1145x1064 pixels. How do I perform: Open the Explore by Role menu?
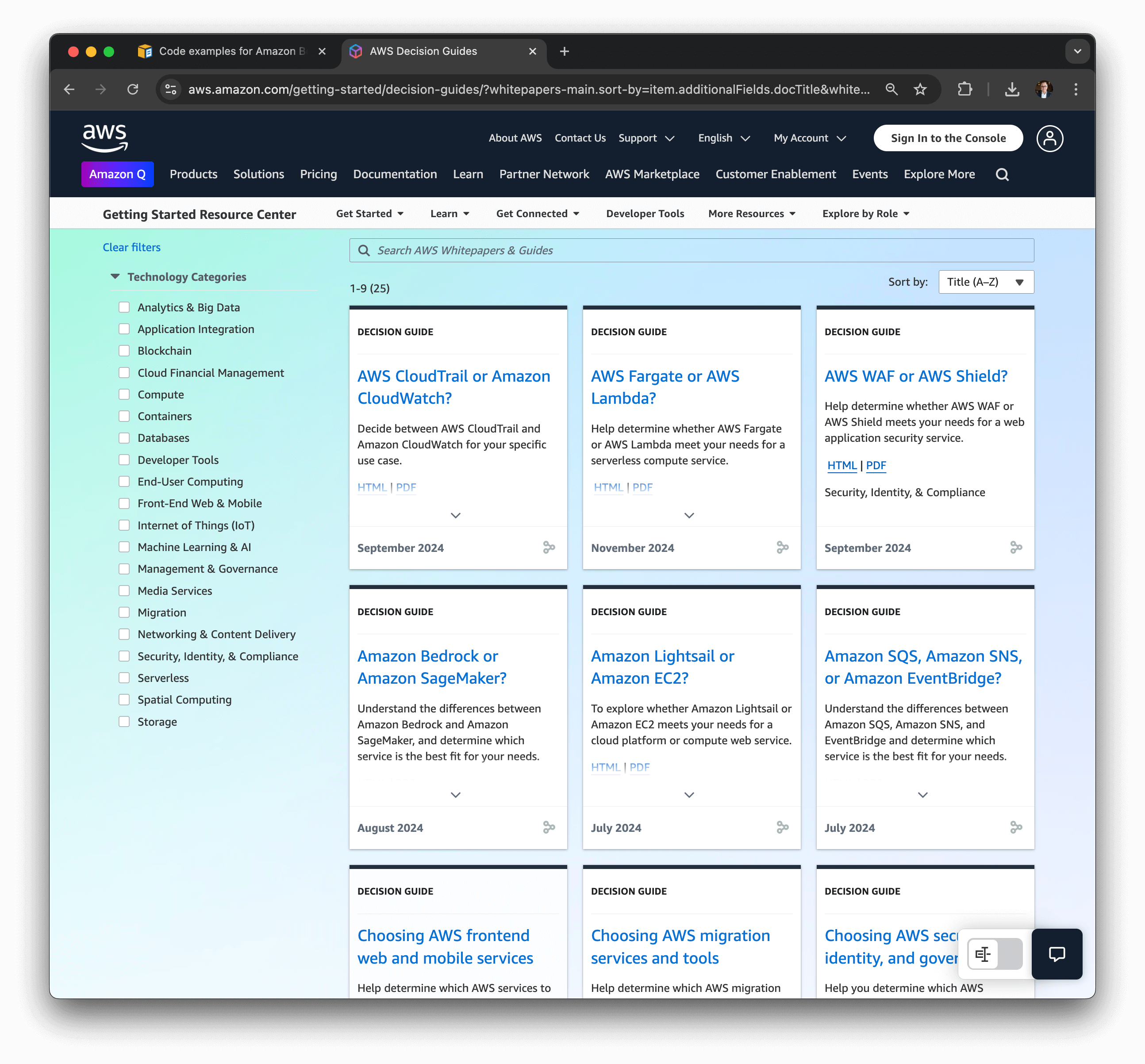pyautogui.click(x=865, y=214)
